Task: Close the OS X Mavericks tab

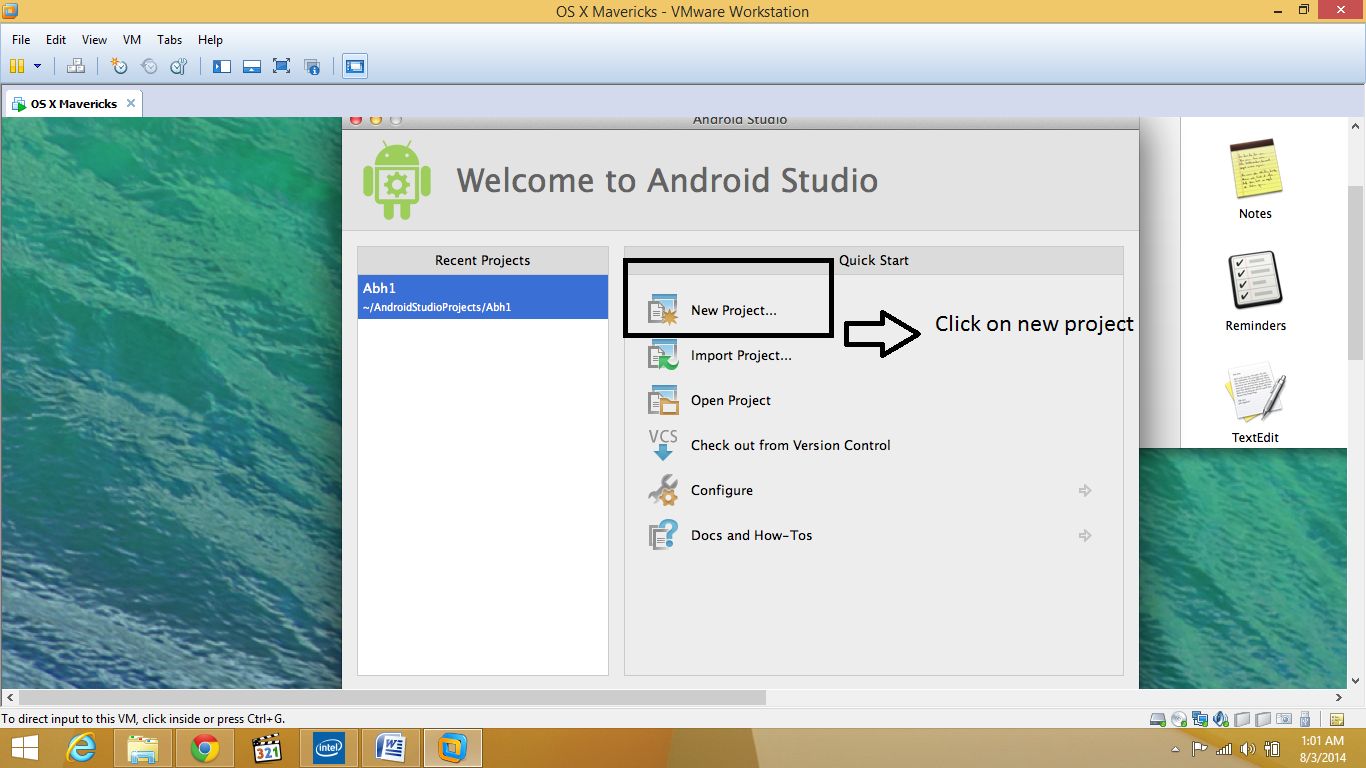Action: coord(130,103)
